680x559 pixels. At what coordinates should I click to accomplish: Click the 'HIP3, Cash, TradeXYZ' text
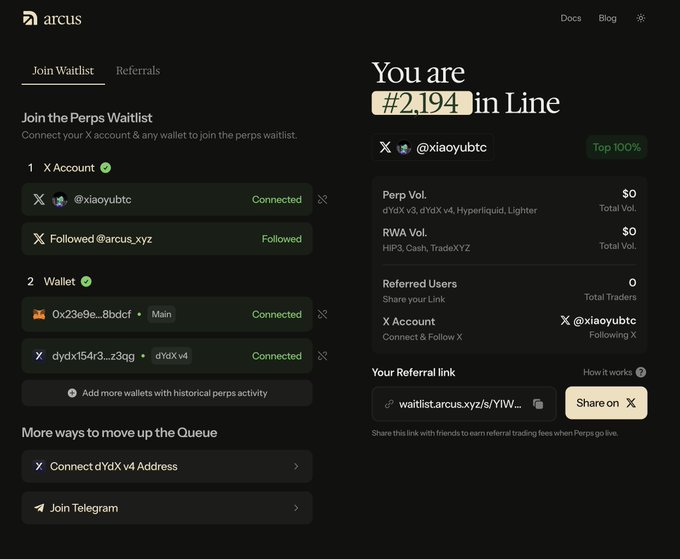(426, 248)
